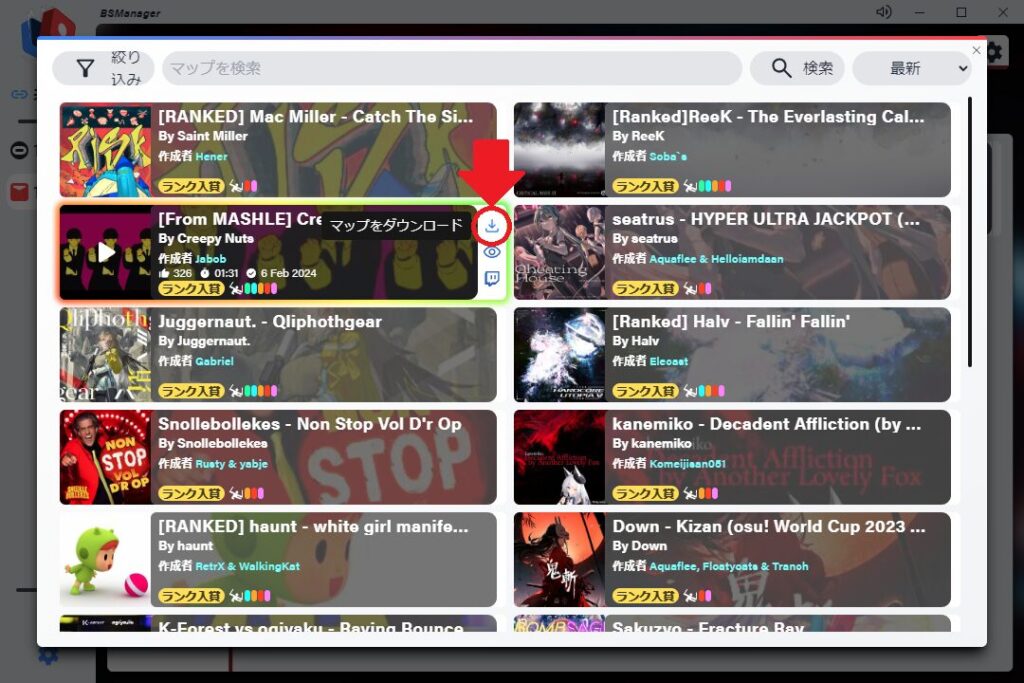Screen dimensions: 1024x683
Task: Download the From MASHLE map
Action: coord(492,226)
